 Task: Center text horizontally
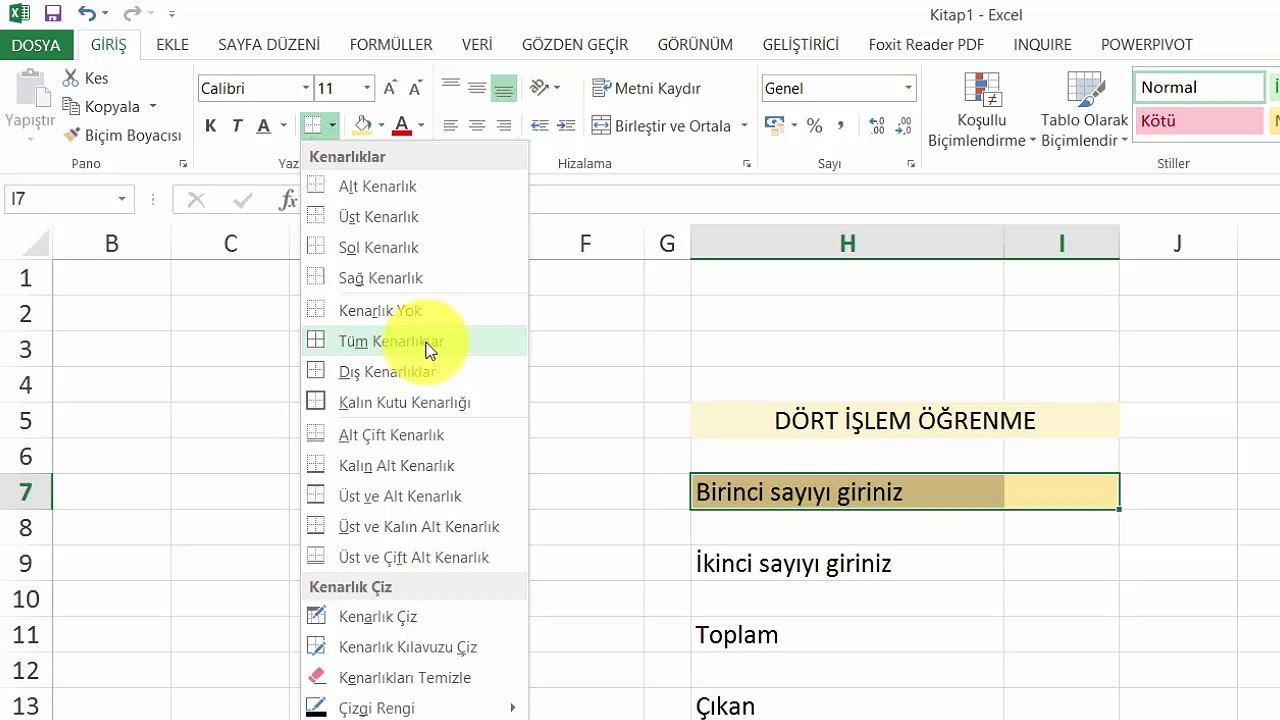477,125
